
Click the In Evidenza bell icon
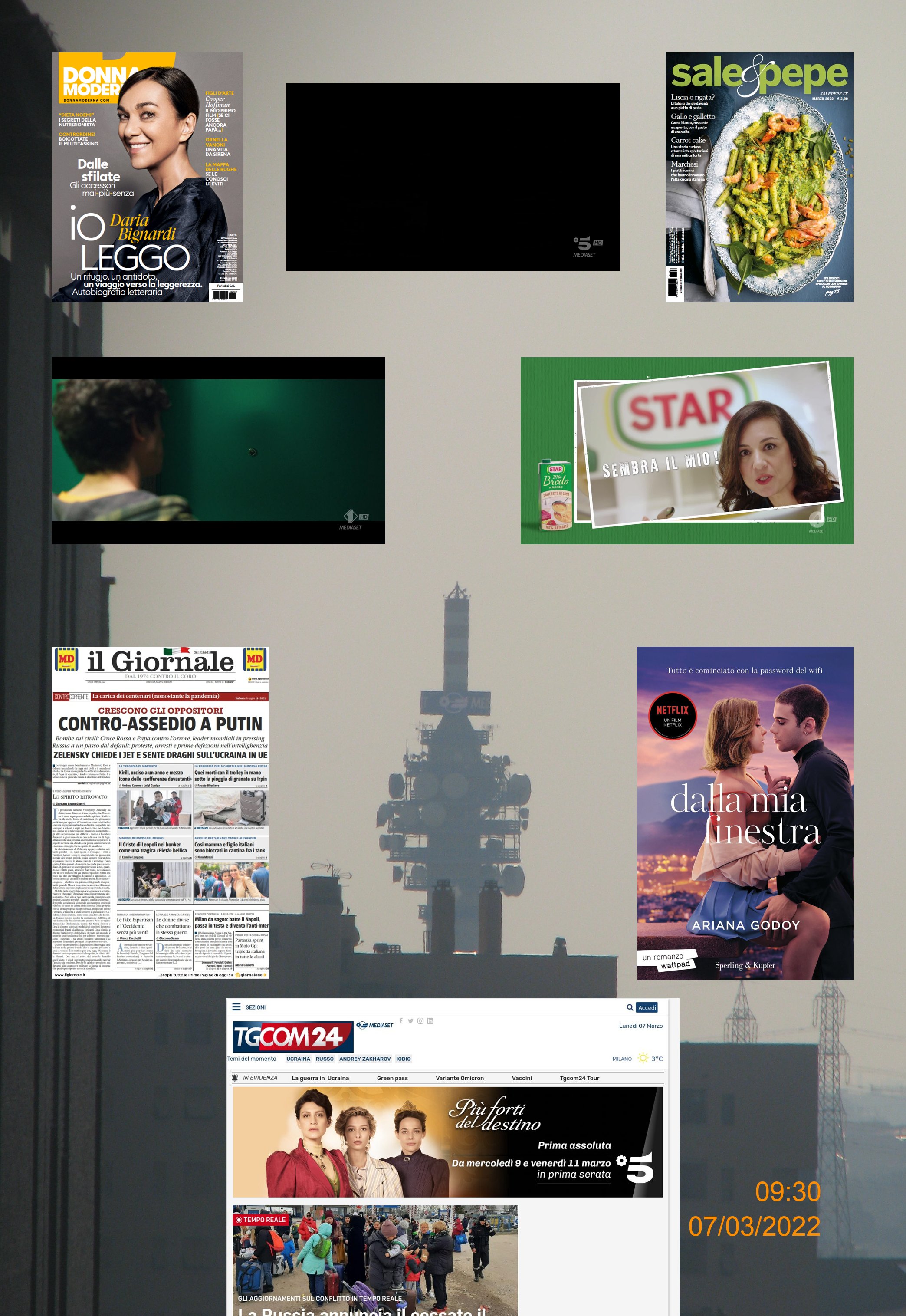235,1078
